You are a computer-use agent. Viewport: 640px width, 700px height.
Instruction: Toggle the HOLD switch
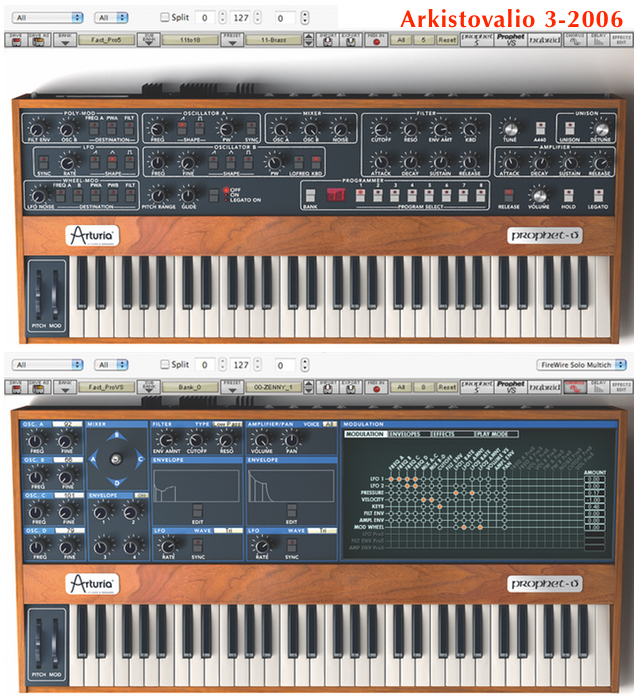pyautogui.click(x=568, y=196)
